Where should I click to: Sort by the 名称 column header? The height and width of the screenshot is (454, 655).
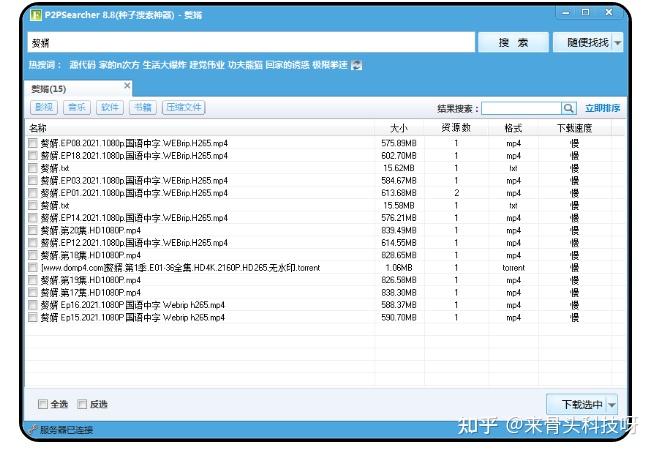[x=201, y=128]
